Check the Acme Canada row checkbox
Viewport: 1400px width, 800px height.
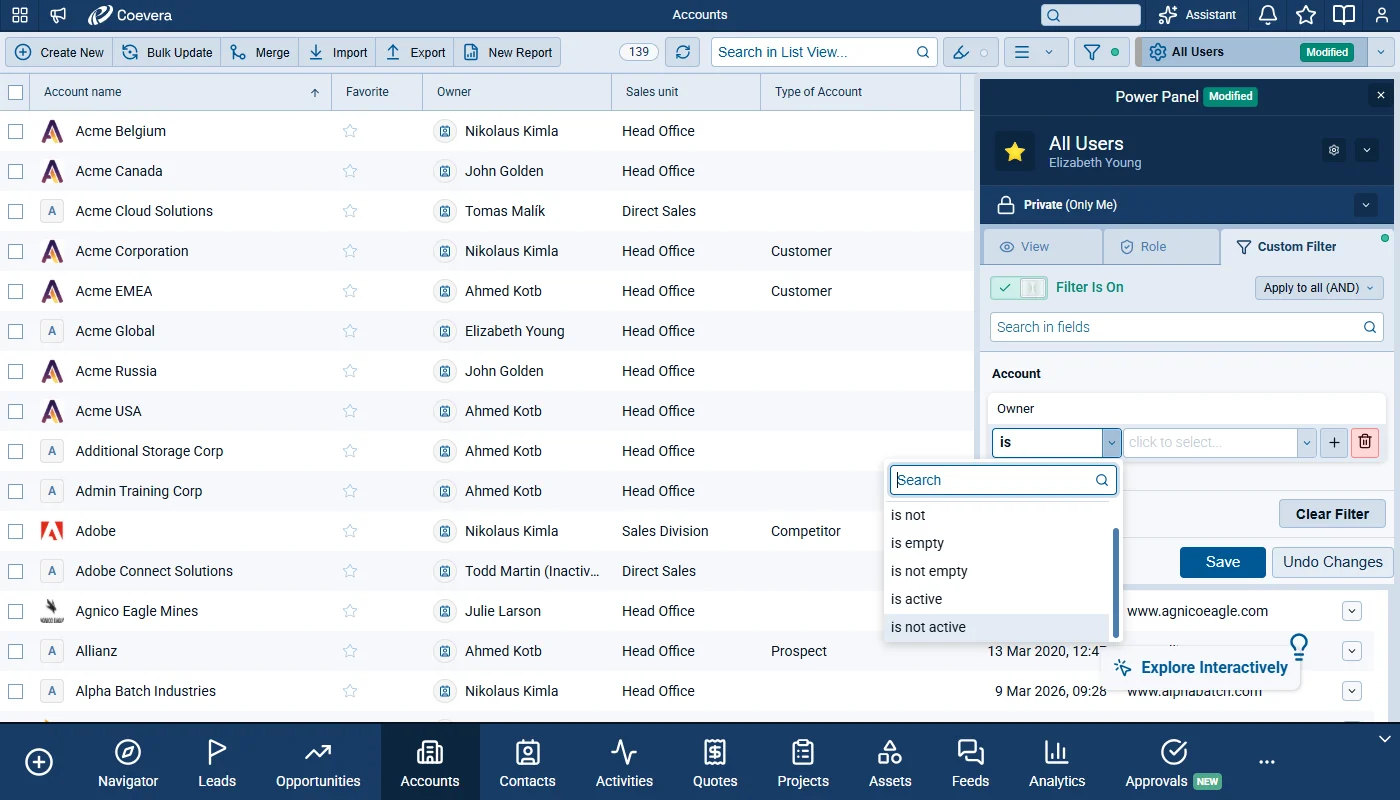click(16, 171)
